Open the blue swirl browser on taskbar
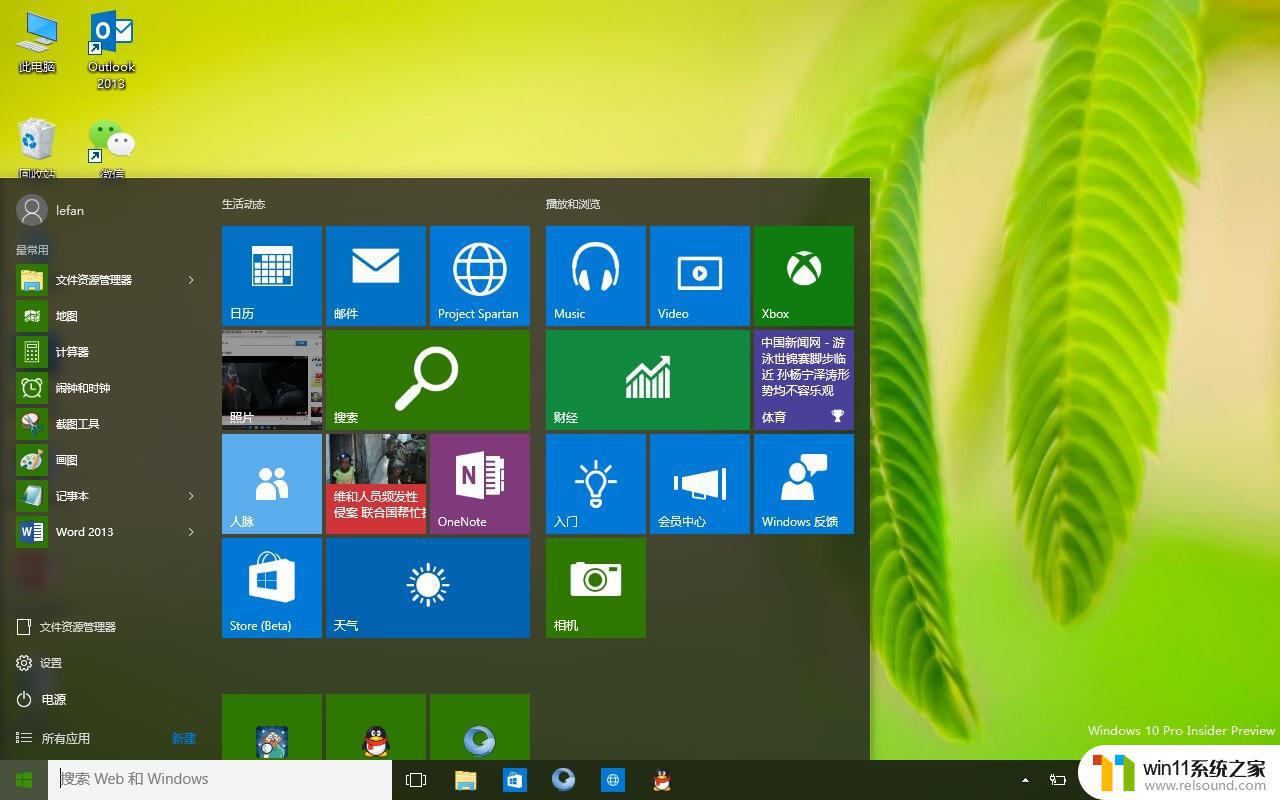The height and width of the screenshot is (800, 1280). [x=563, y=780]
